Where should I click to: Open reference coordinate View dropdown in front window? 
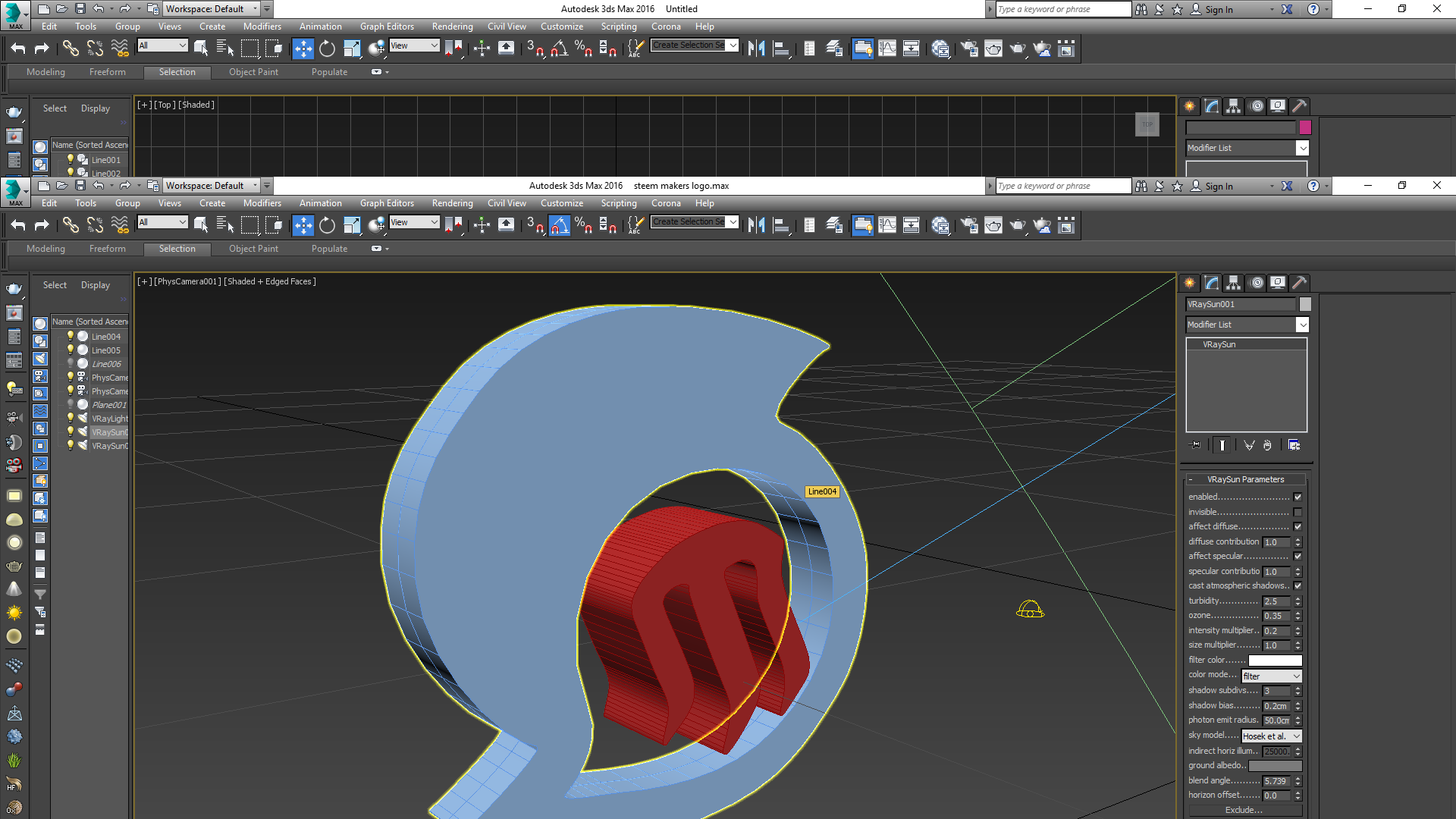(x=414, y=222)
